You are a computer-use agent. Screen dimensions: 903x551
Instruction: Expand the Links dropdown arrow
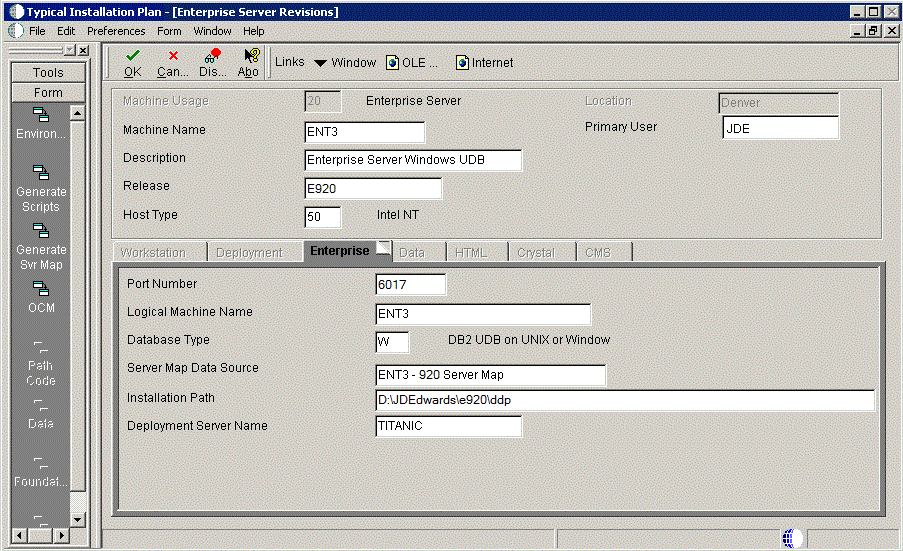[x=320, y=63]
